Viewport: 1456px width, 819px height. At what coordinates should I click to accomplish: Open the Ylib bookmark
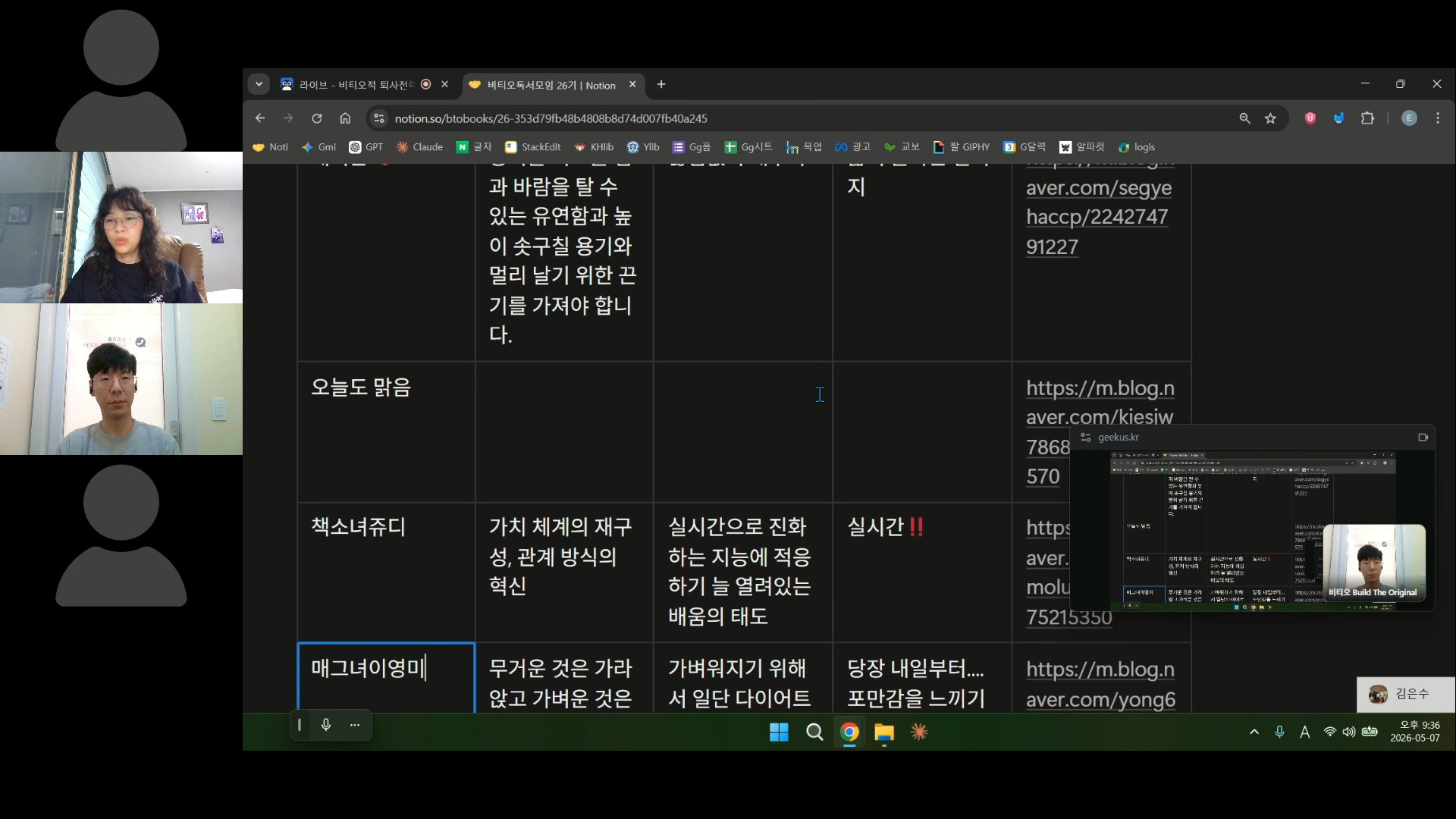point(643,147)
